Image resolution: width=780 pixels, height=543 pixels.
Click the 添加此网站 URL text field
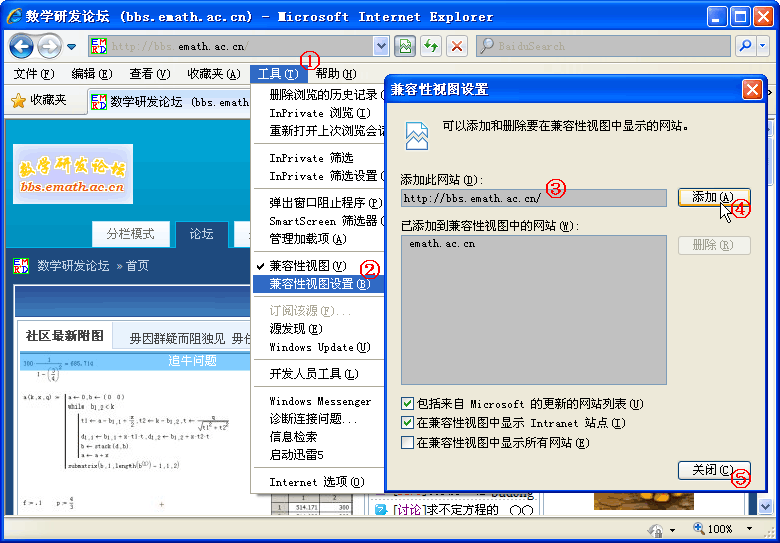click(533, 198)
